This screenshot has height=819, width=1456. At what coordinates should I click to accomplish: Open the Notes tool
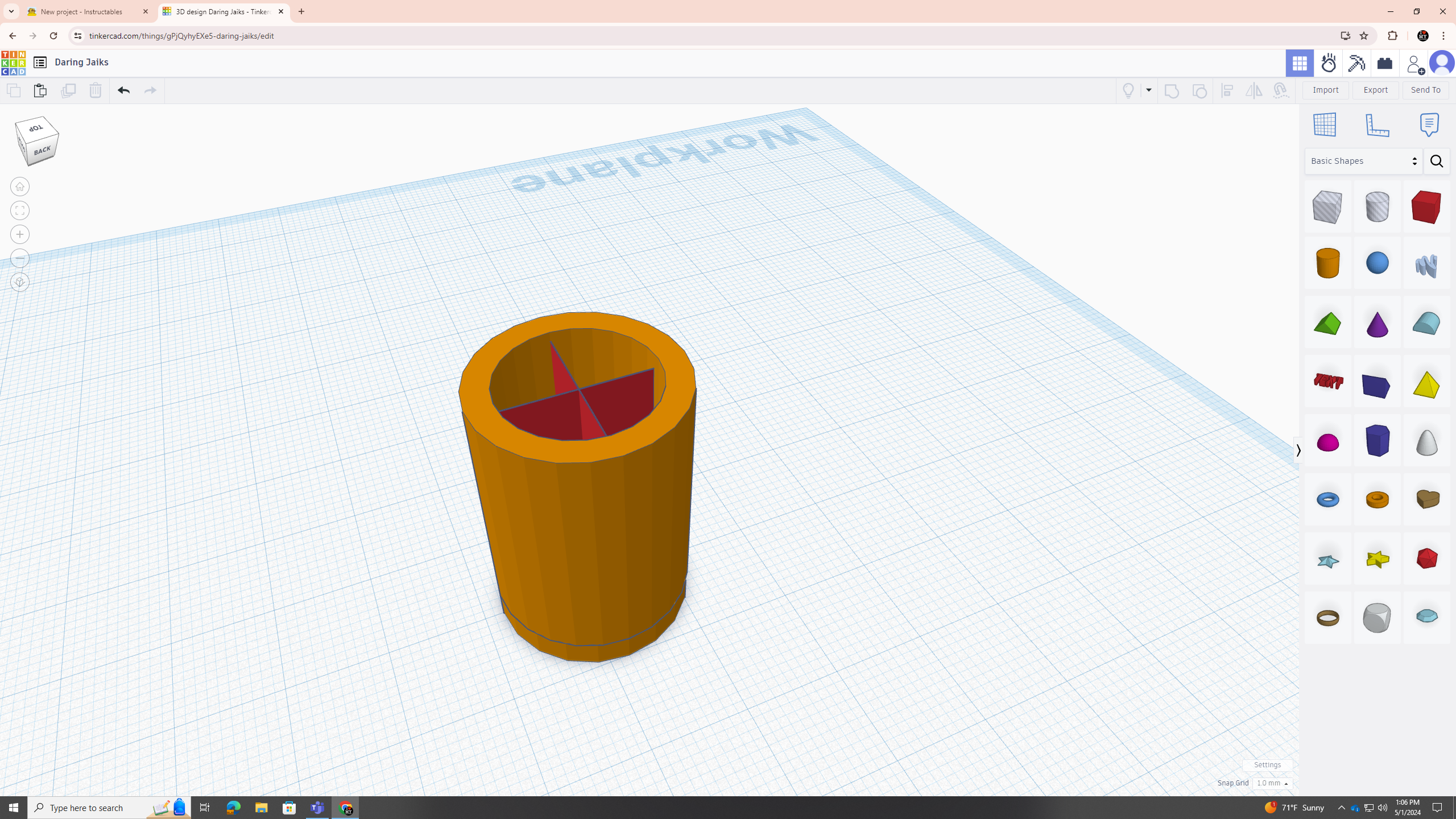pos(1429,125)
